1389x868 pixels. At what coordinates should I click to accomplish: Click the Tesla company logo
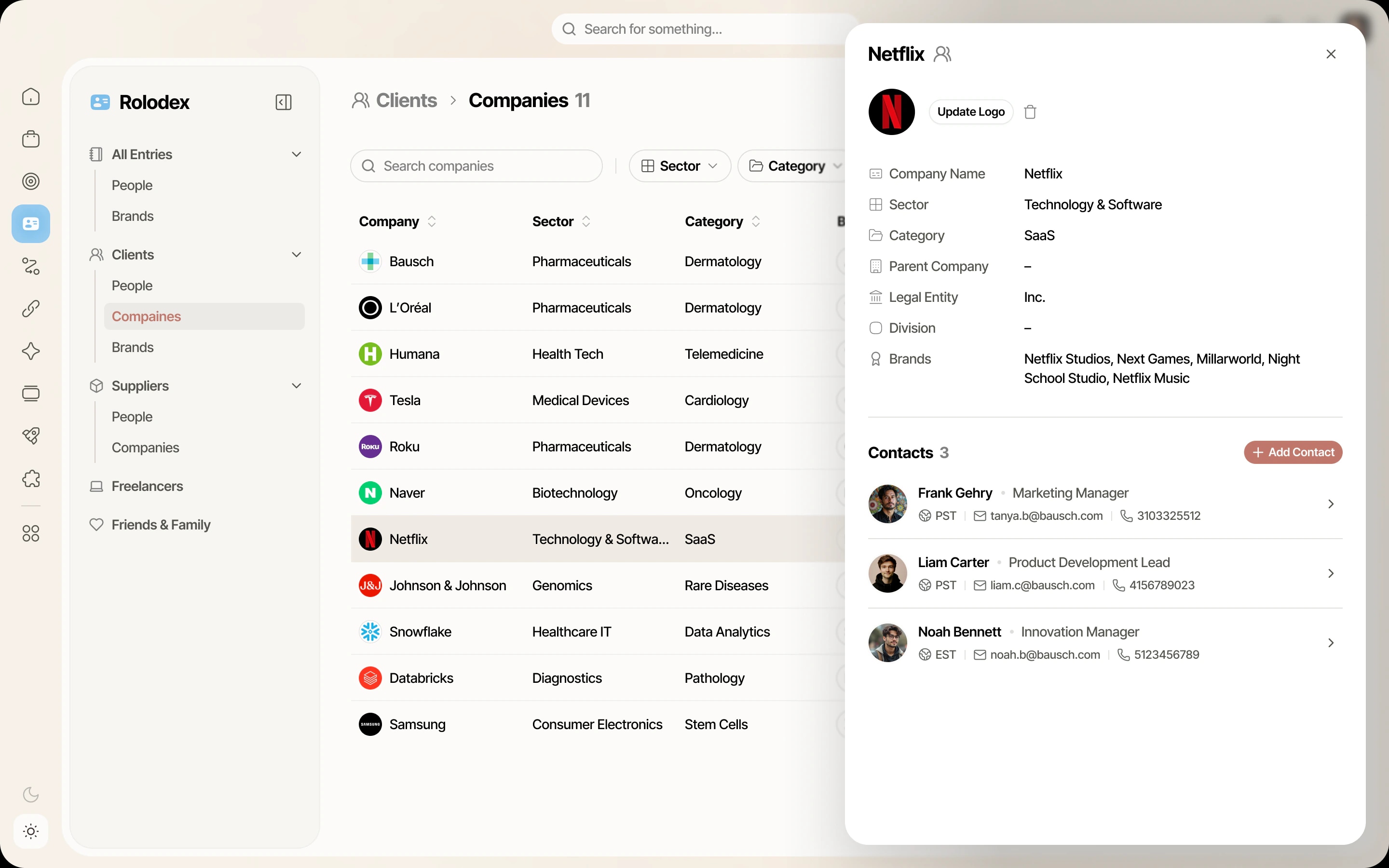(370, 401)
